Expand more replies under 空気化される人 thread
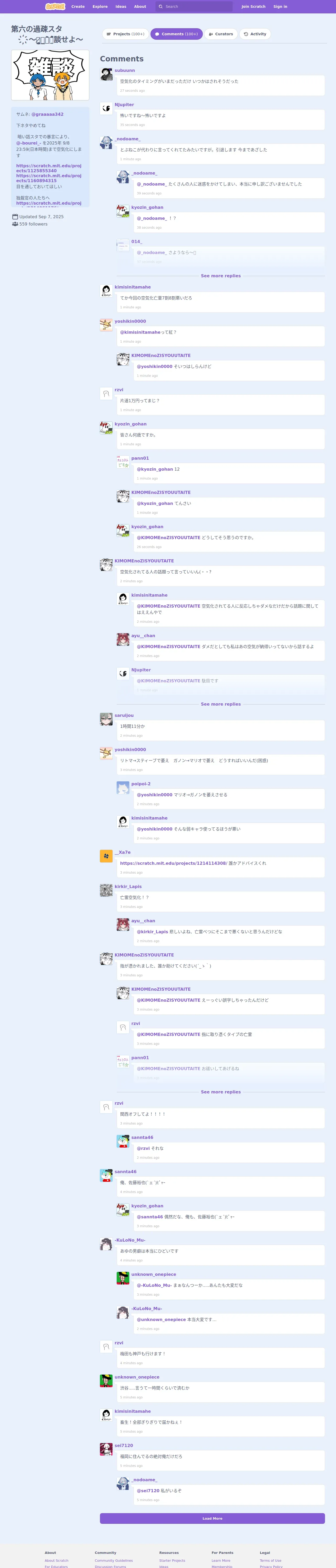336x1568 pixels. [x=221, y=704]
